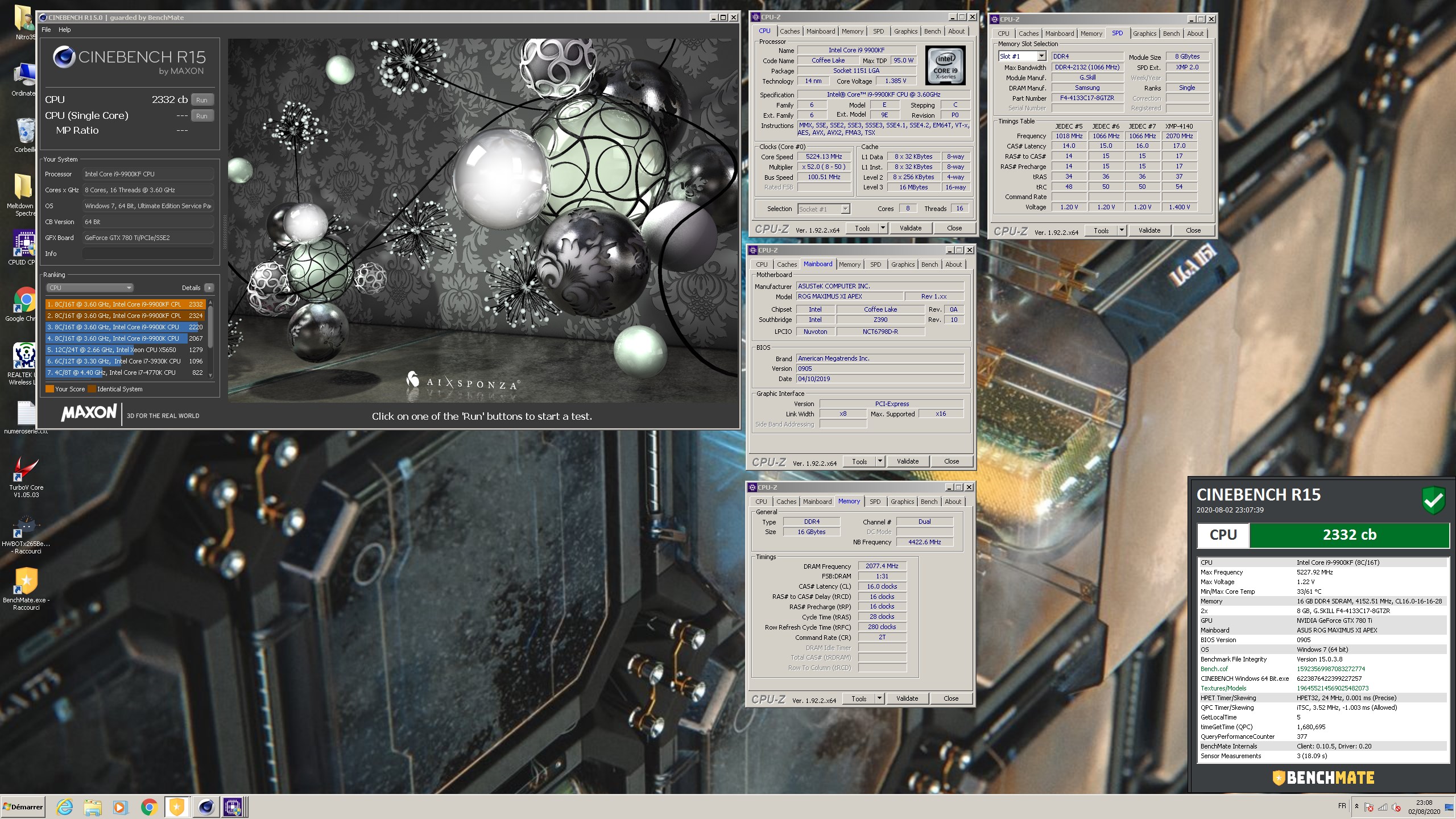
Task: Switch to Cinebench taskbar button
Action: (x=206, y=806)
